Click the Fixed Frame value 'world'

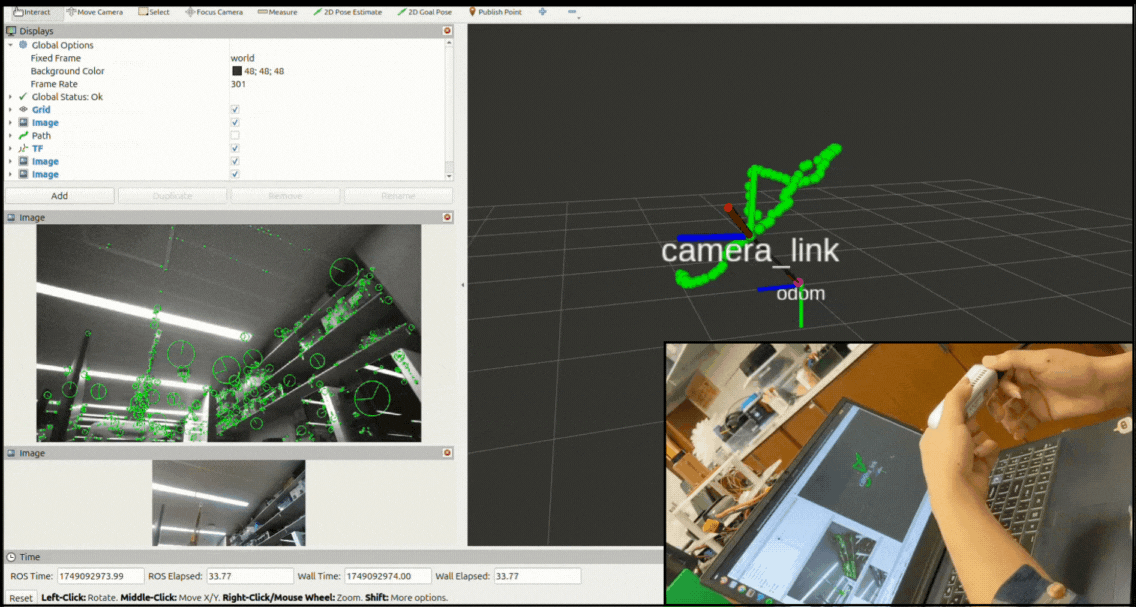[243, 58]
